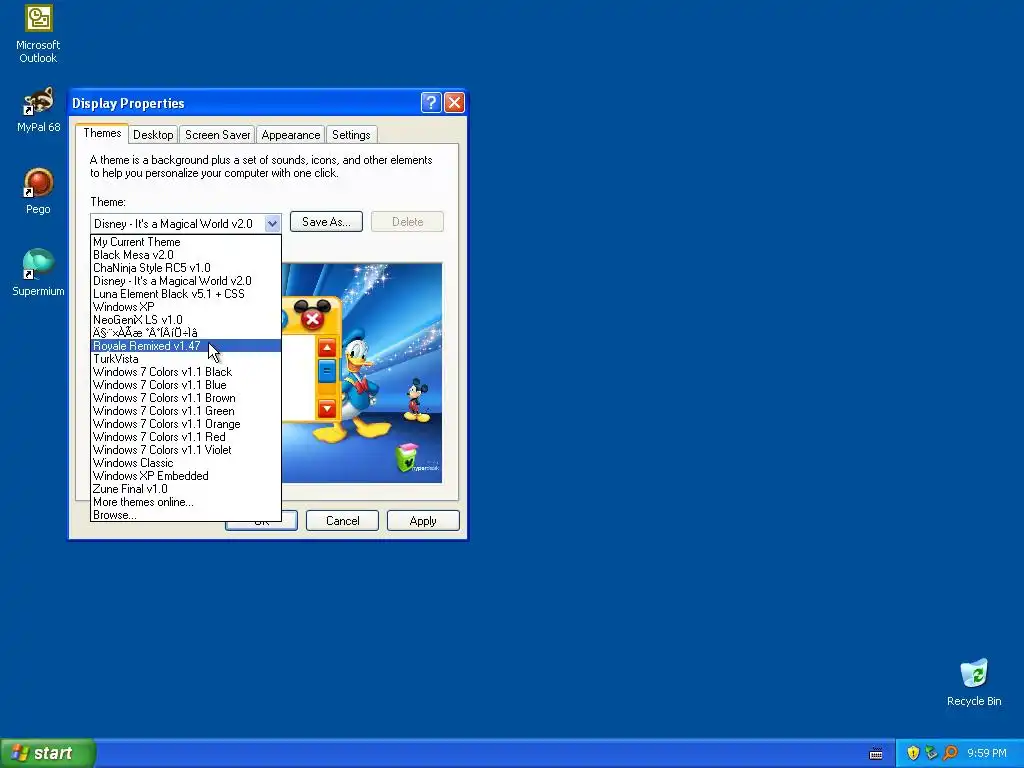Choose the TurkVista theme
Viewport: 1024px width, 768px height.
185,359
